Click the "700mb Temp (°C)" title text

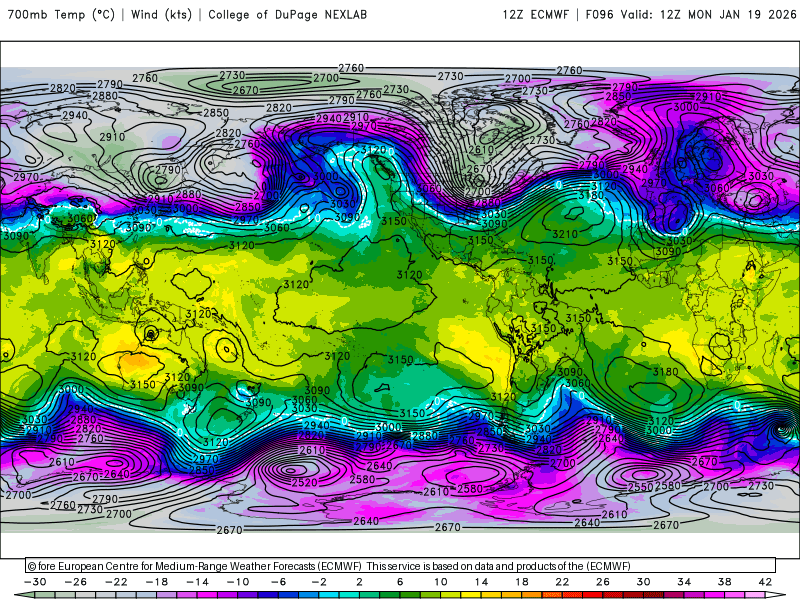coord(61,14)
